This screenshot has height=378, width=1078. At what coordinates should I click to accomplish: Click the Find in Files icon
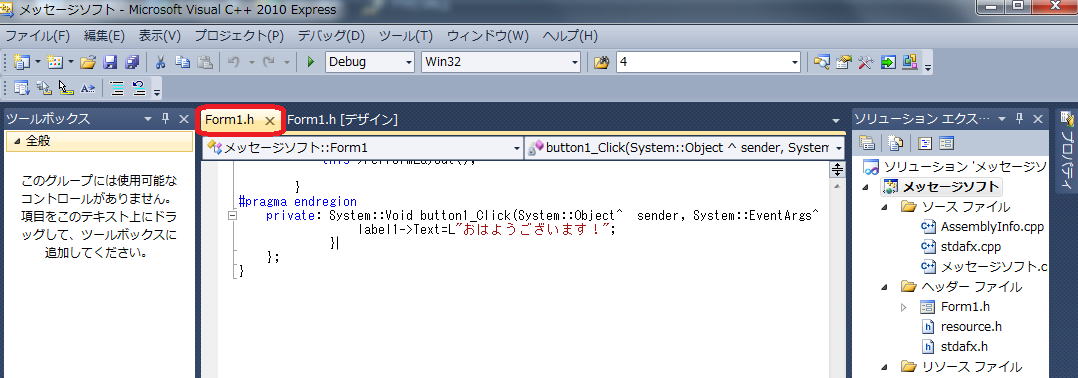coord(602,63)
